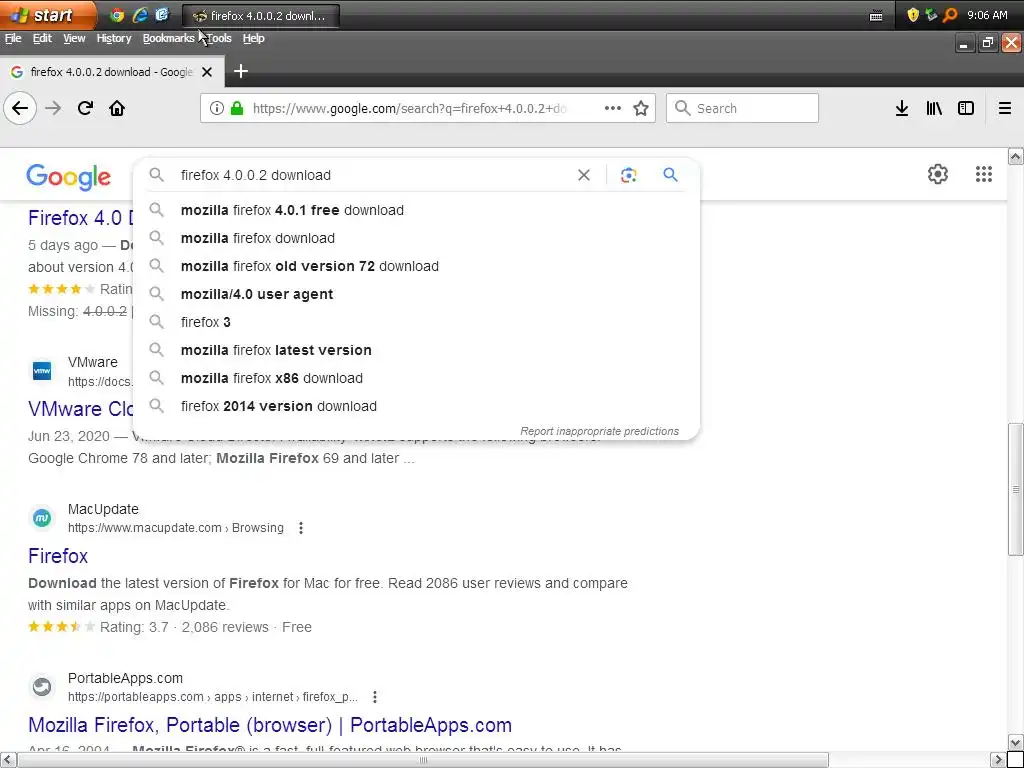Open more options for MacUpdate result
This screenshot has width=1024, height=768.
(x=300, y=528)
